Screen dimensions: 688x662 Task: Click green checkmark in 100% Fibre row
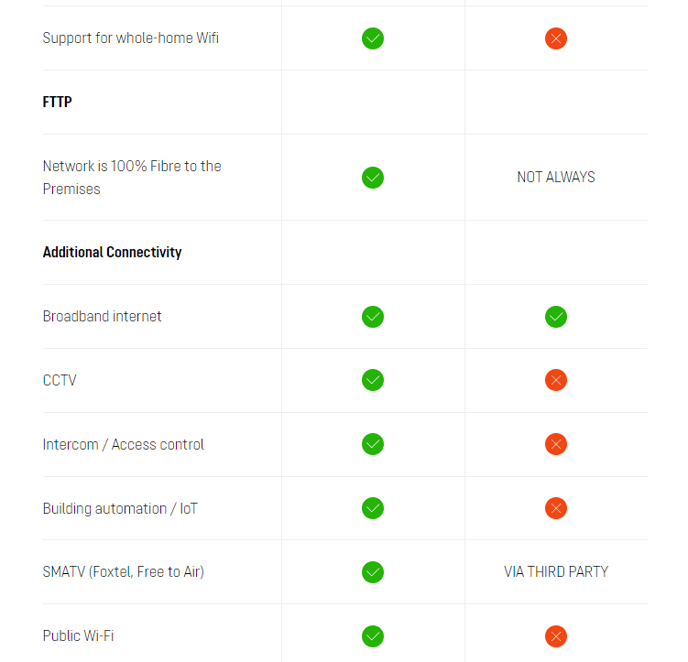[373, 178]
